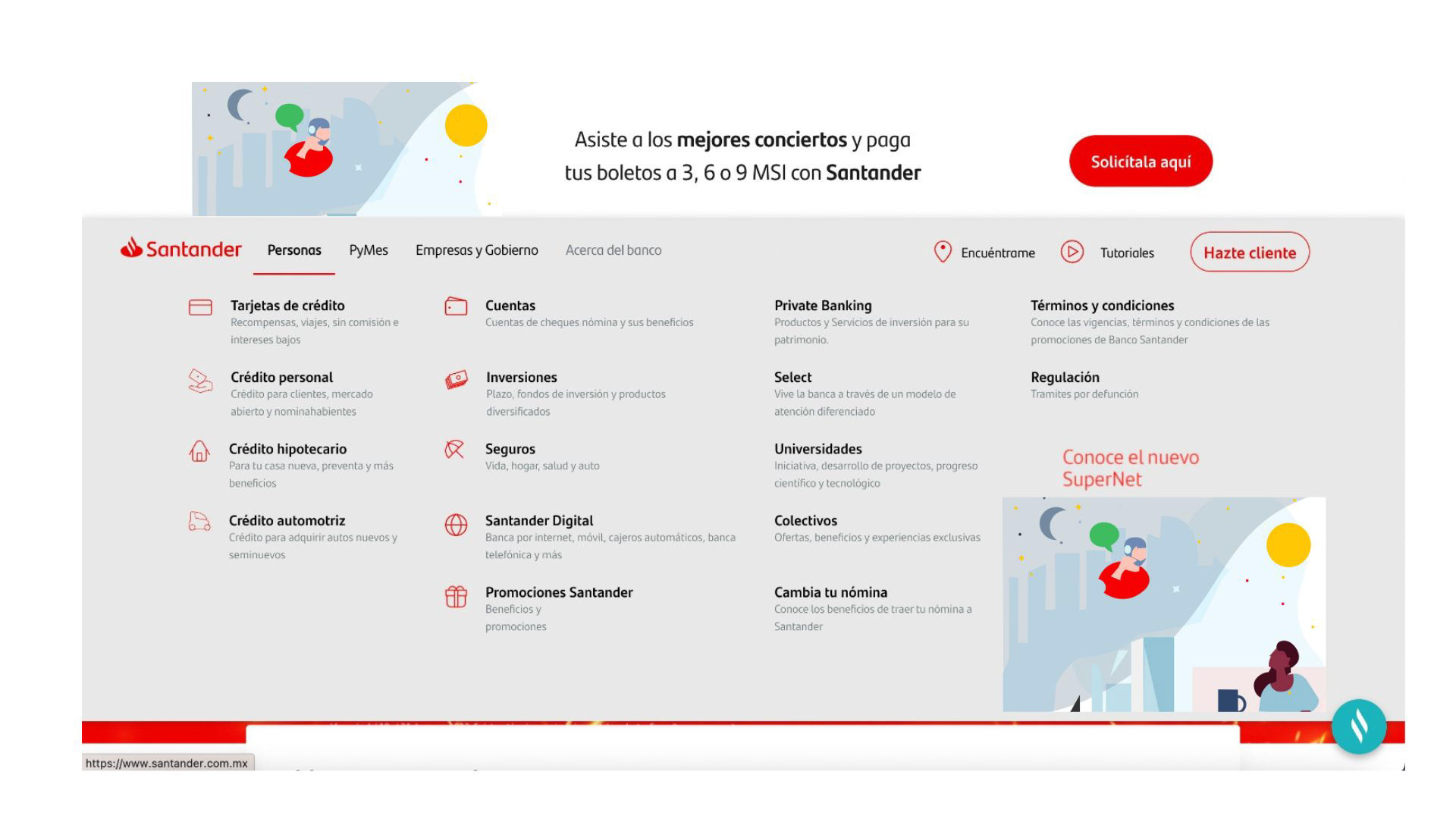Image resolution: width=1456 pixels, height=819 pixels.
Task: Open the Private Banking link
Action: coord(823,306)
